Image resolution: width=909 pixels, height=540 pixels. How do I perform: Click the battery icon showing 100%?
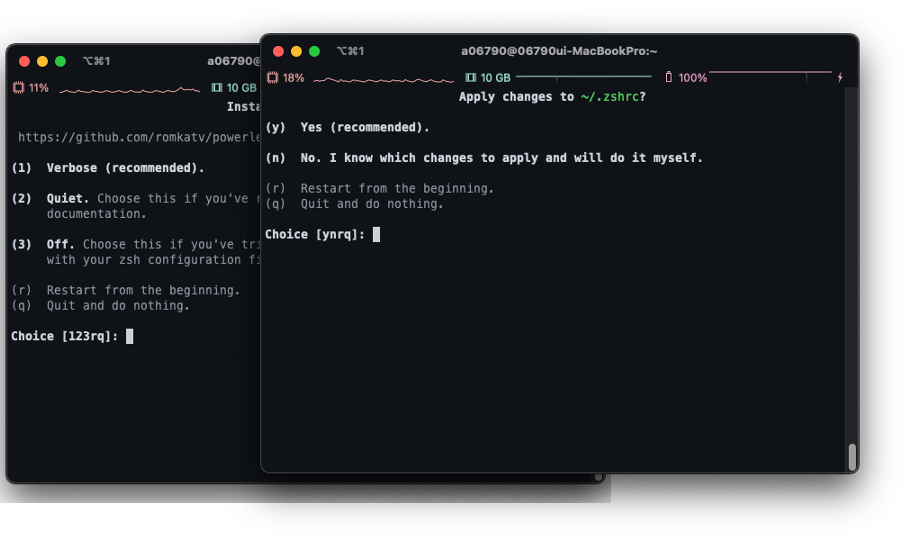coord(668,77)
